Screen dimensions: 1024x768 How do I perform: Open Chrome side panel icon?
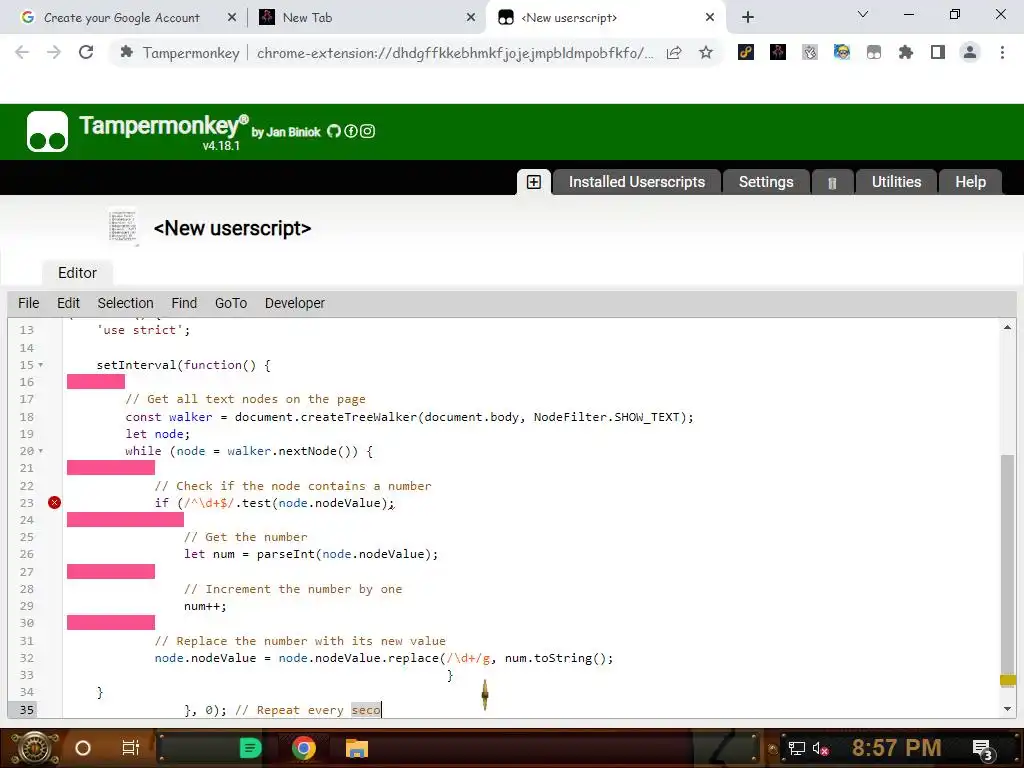tap(938, 52)
